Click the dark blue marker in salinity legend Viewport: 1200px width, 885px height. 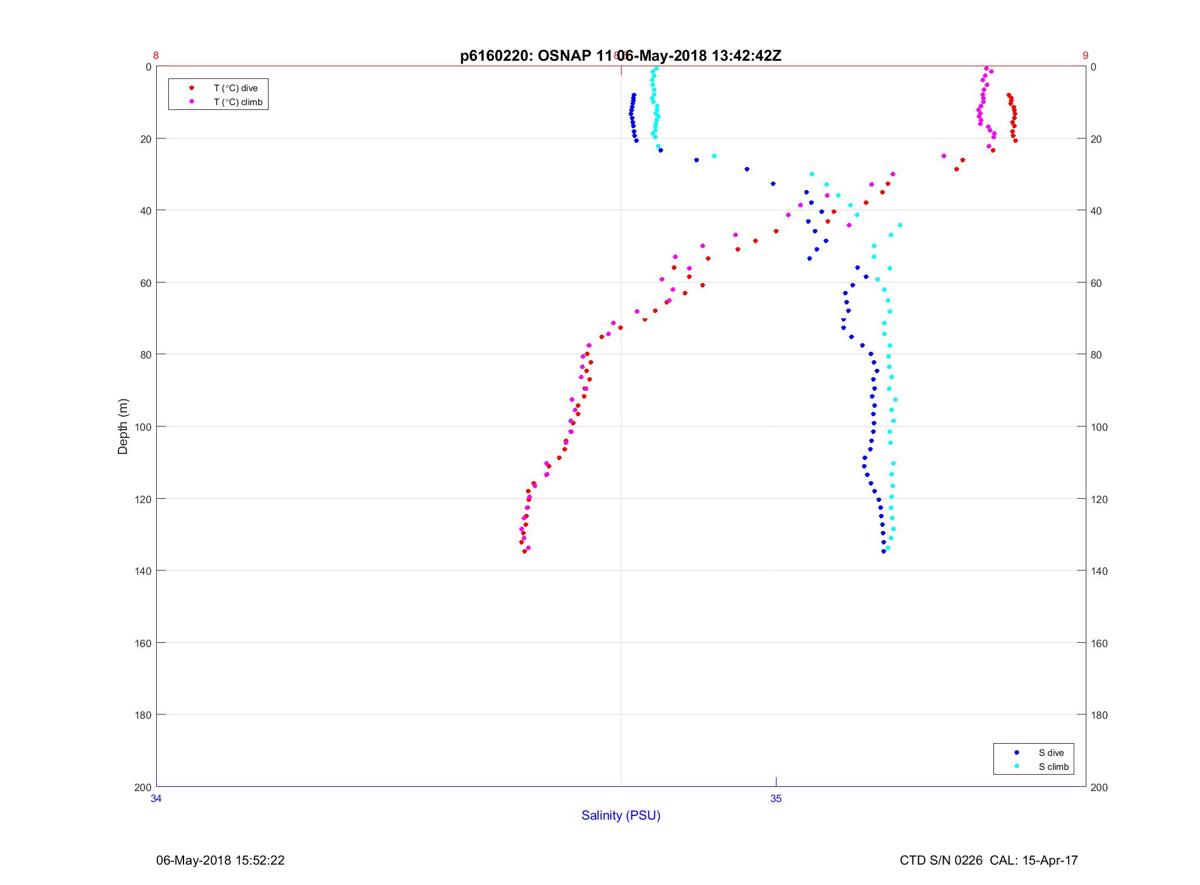(x=1016, y=752)
